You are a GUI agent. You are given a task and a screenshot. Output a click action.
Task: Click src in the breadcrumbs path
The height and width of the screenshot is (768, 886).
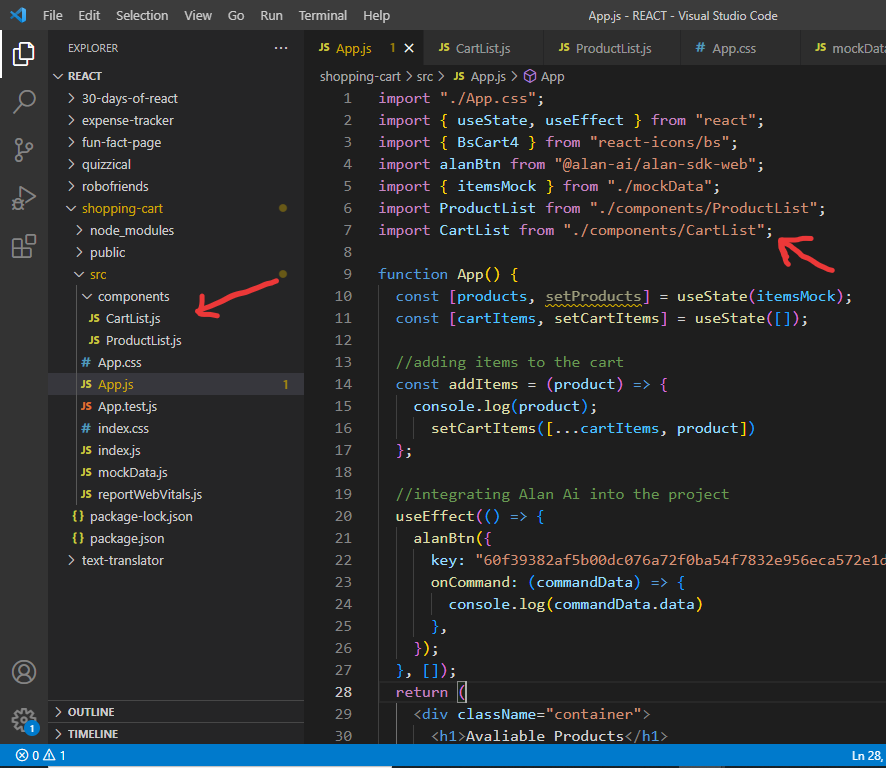pyautogui.click(x=425, y=76)
